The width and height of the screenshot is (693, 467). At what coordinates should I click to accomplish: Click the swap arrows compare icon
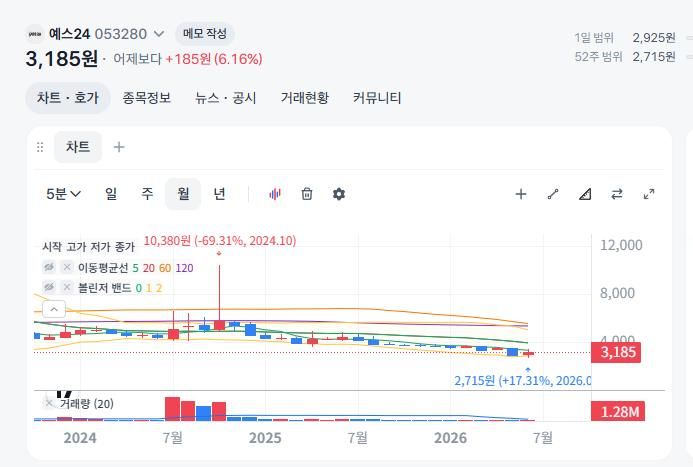point(617,194)
